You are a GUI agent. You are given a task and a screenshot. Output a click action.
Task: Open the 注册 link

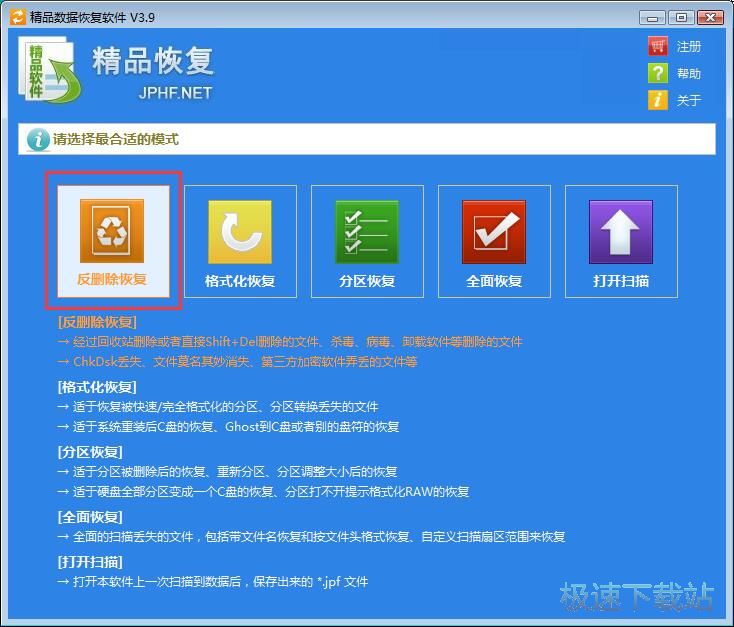(x=689, y=46)
